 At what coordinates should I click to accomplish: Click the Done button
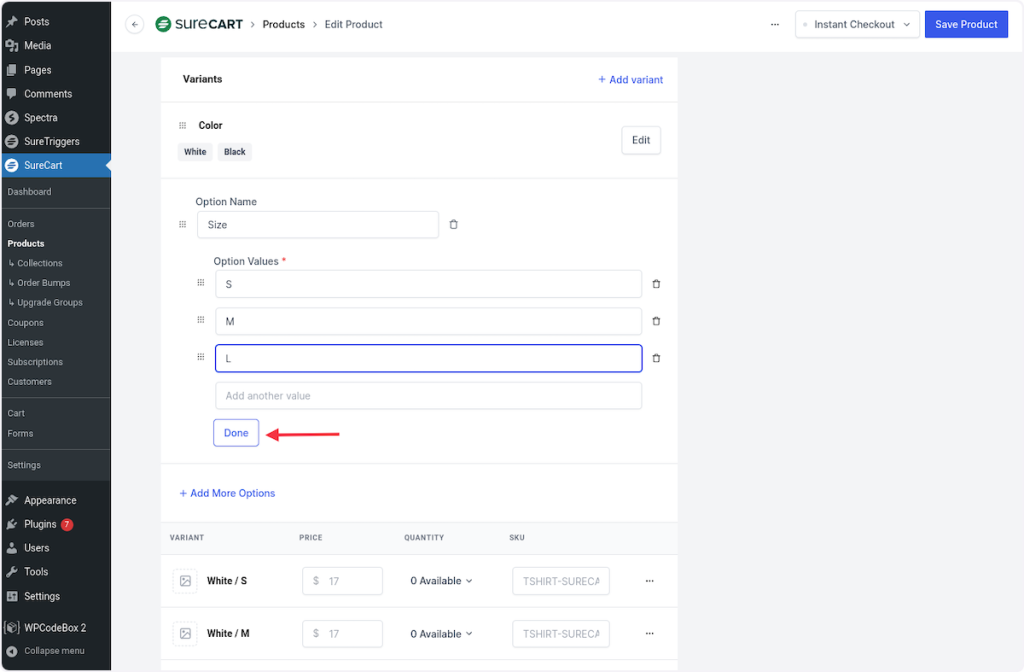[236, 433]
